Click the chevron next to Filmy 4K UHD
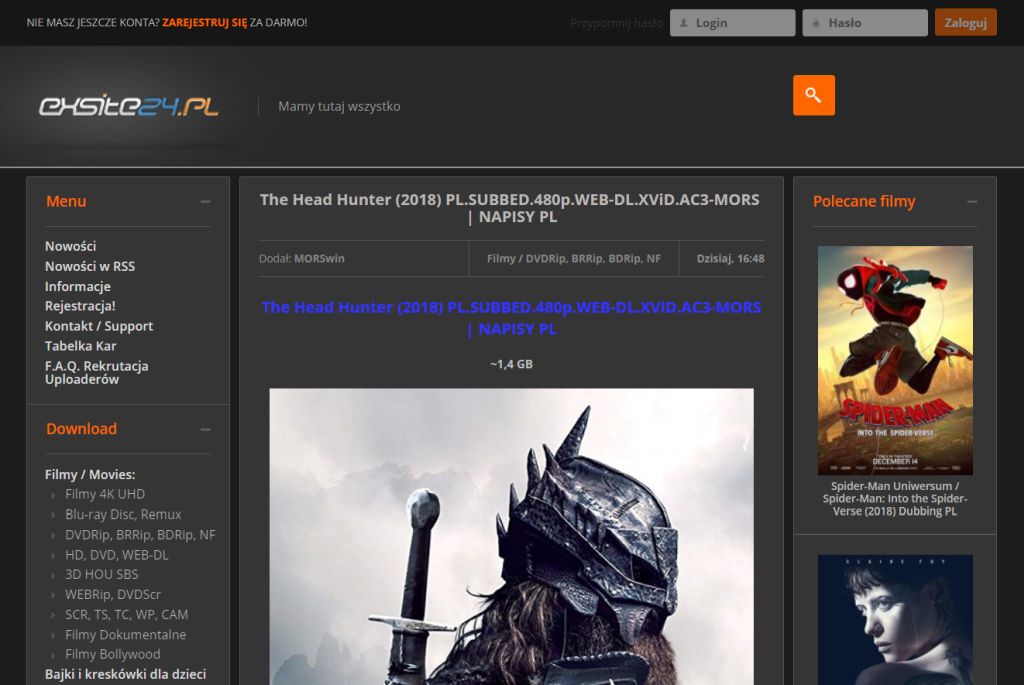Image resolution: width=1024 pixels, height=685 pixels. [x=53, y=494]
